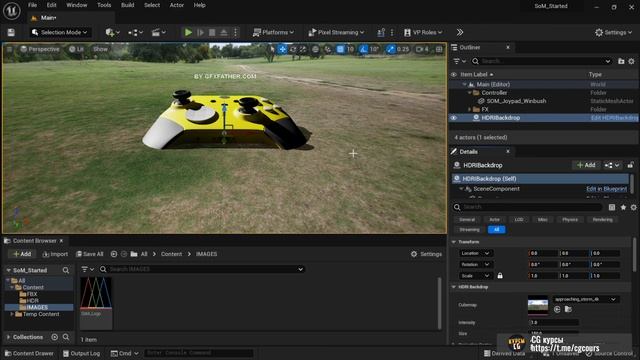This screenshot has width=640, height=360.
Task: Expand the FX folder in Outliner
Action: (x=469, y=109)
